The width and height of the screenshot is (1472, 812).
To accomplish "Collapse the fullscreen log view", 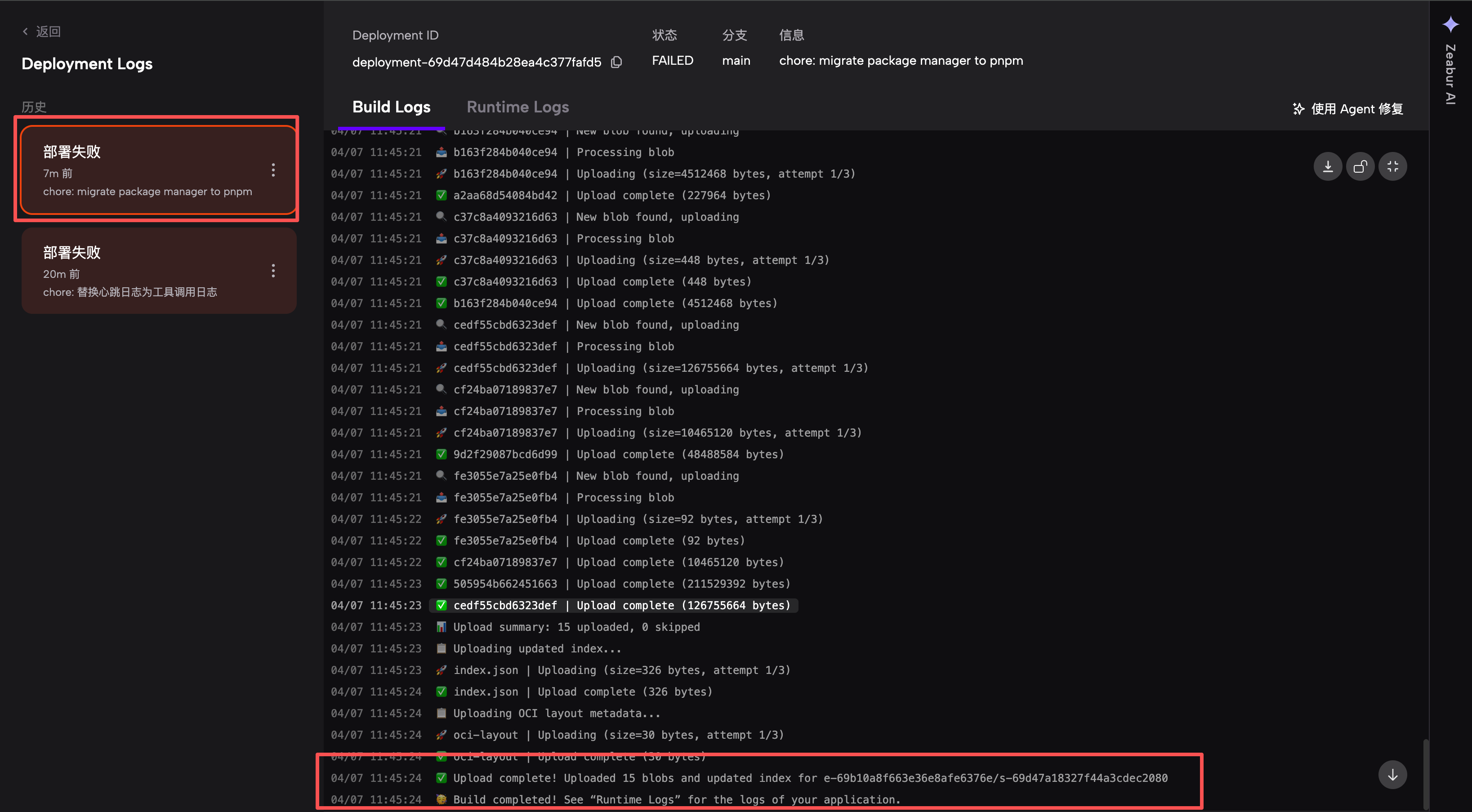I will point(1392,166).
